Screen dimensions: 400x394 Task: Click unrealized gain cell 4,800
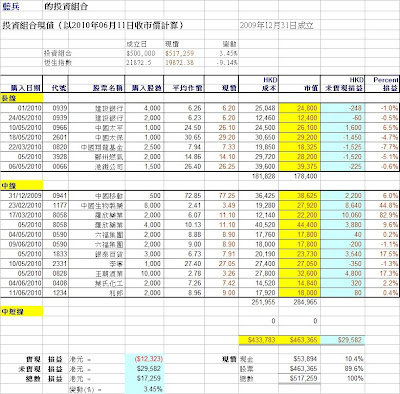343,273
